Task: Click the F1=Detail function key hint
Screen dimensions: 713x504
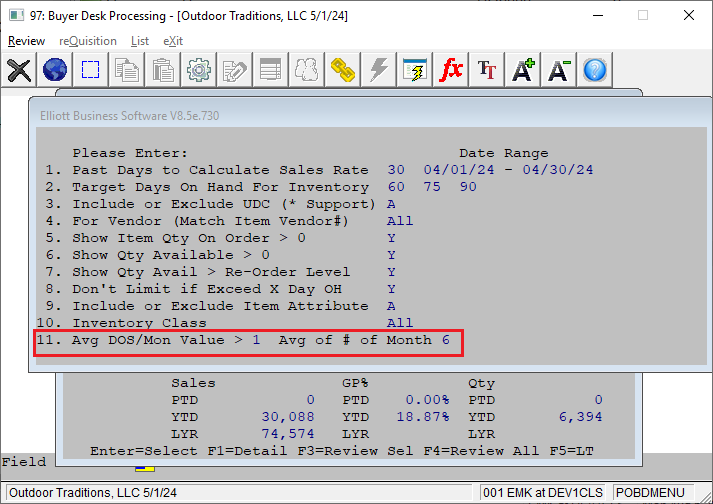Action: click(x=247, y=451)
